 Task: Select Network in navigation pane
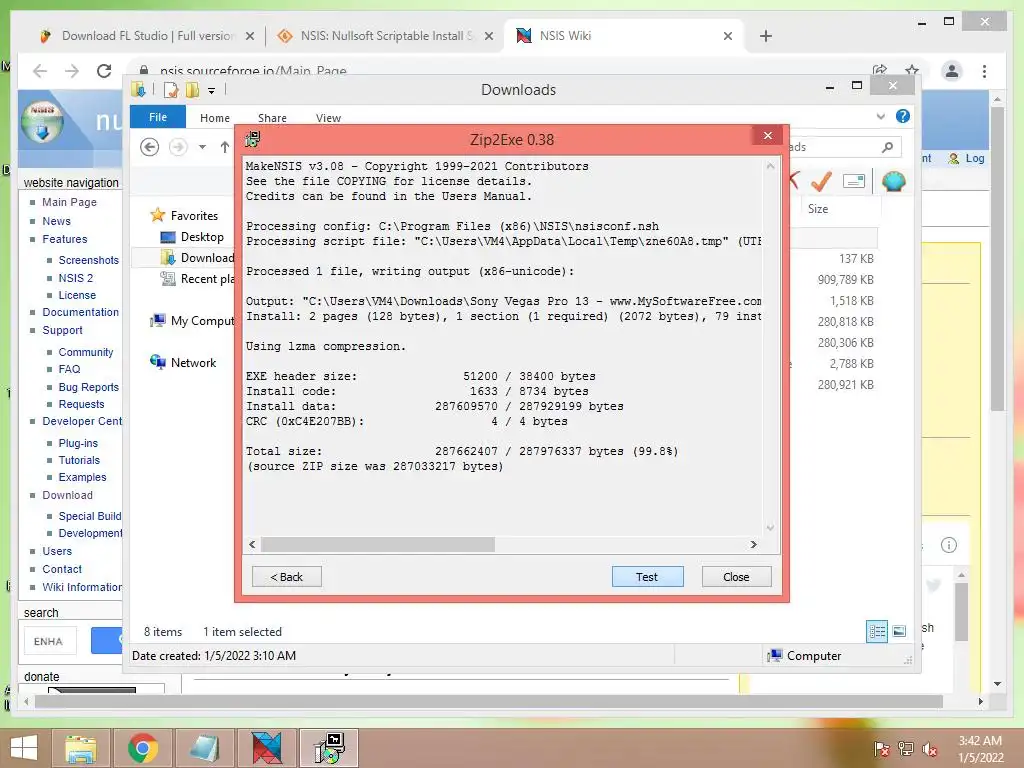coord(193,362)
